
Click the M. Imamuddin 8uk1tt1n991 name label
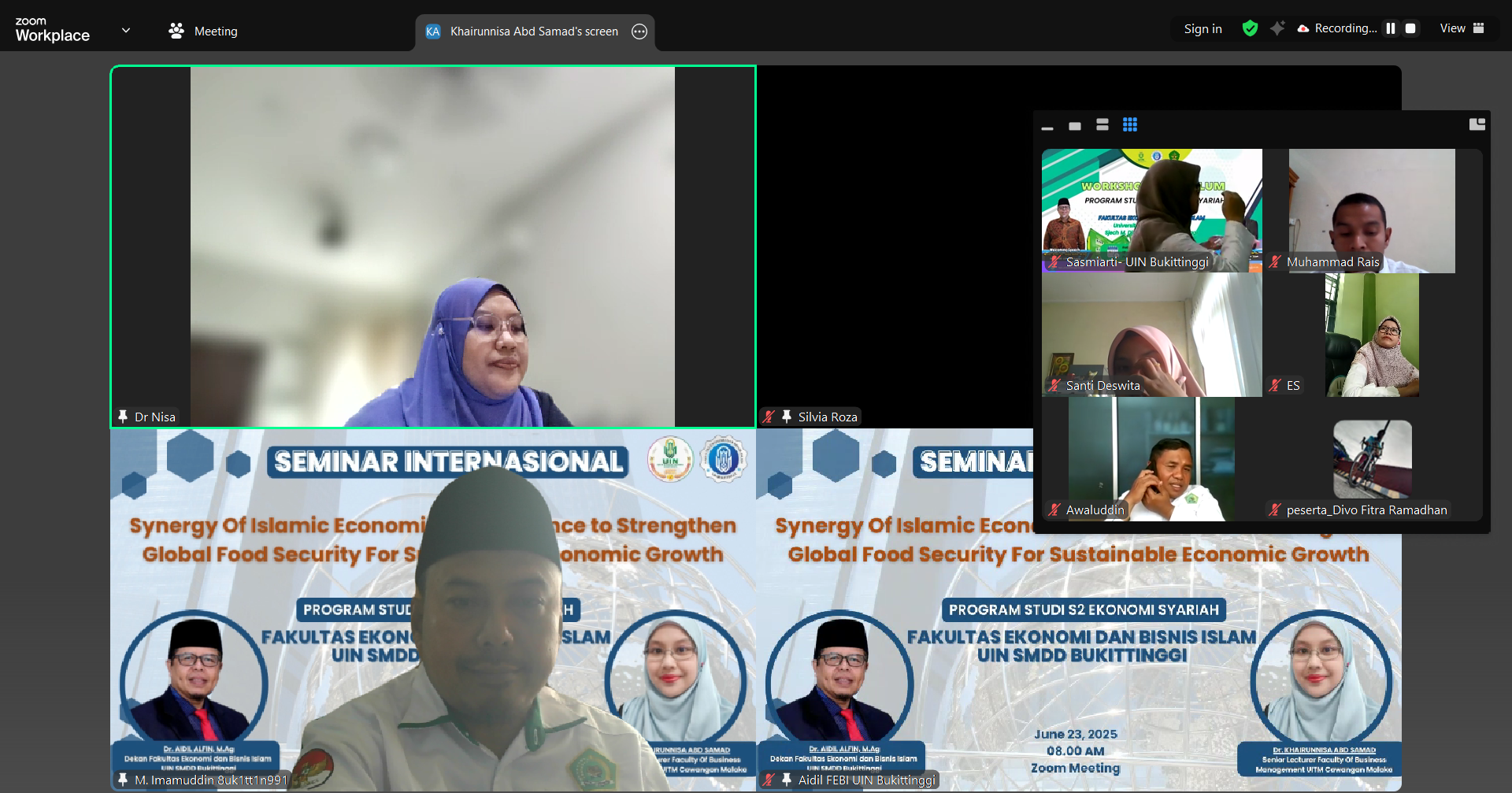(211, 780)
